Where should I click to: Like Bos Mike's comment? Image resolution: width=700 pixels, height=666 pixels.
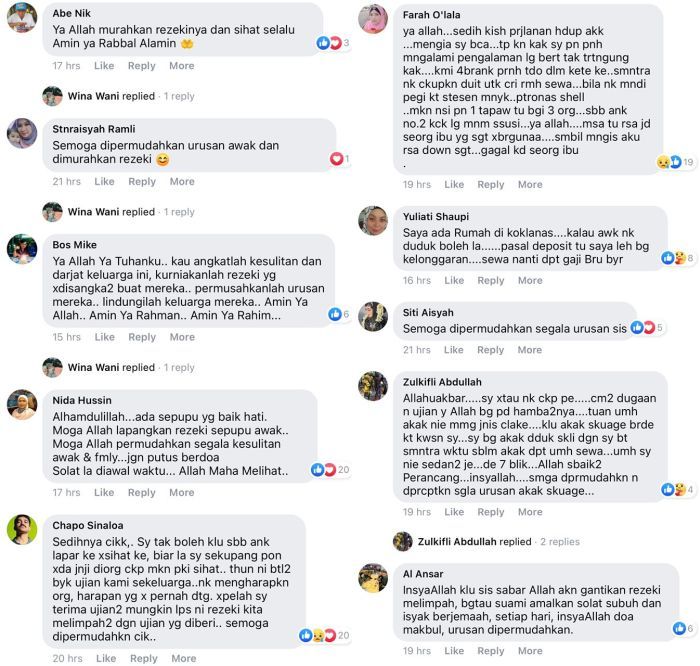(x=104, y=337)
